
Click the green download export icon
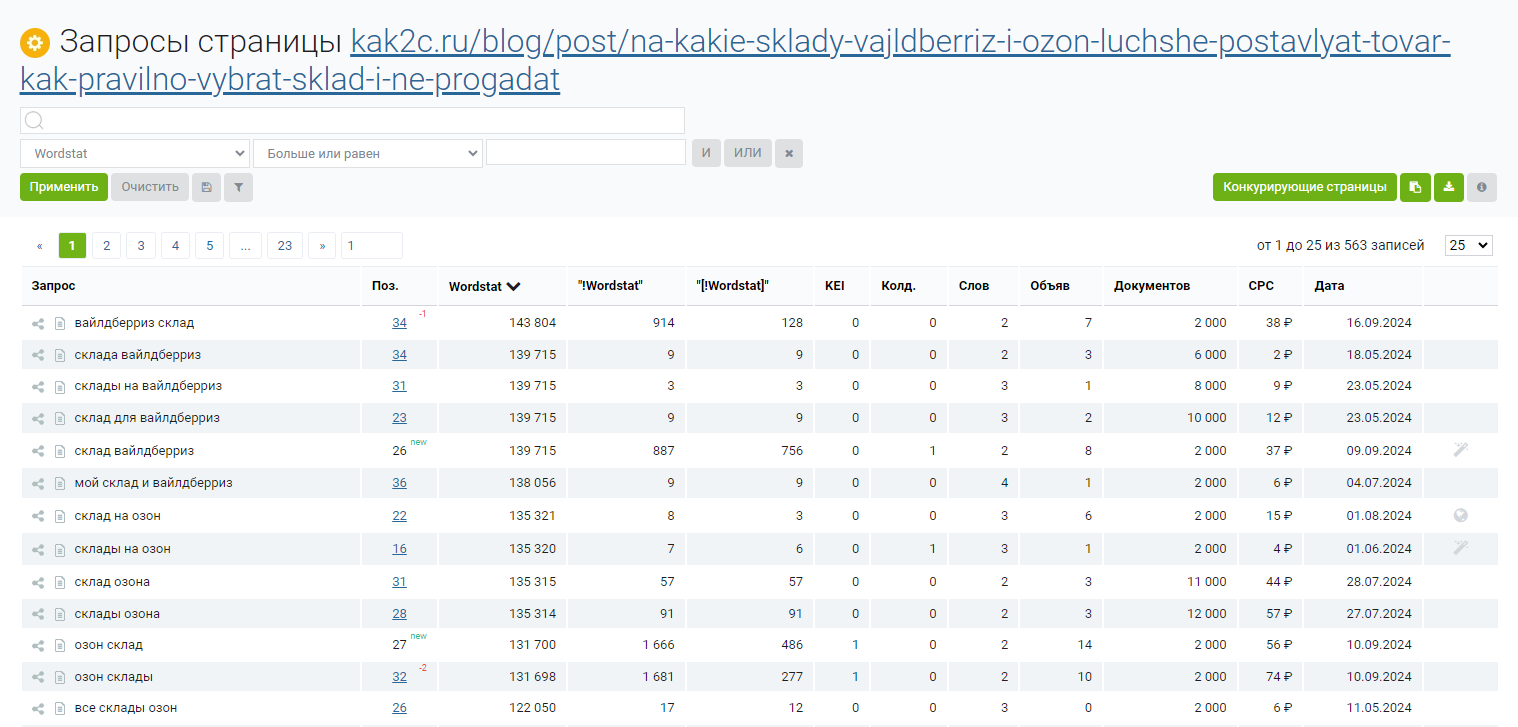coord(1449,187)
